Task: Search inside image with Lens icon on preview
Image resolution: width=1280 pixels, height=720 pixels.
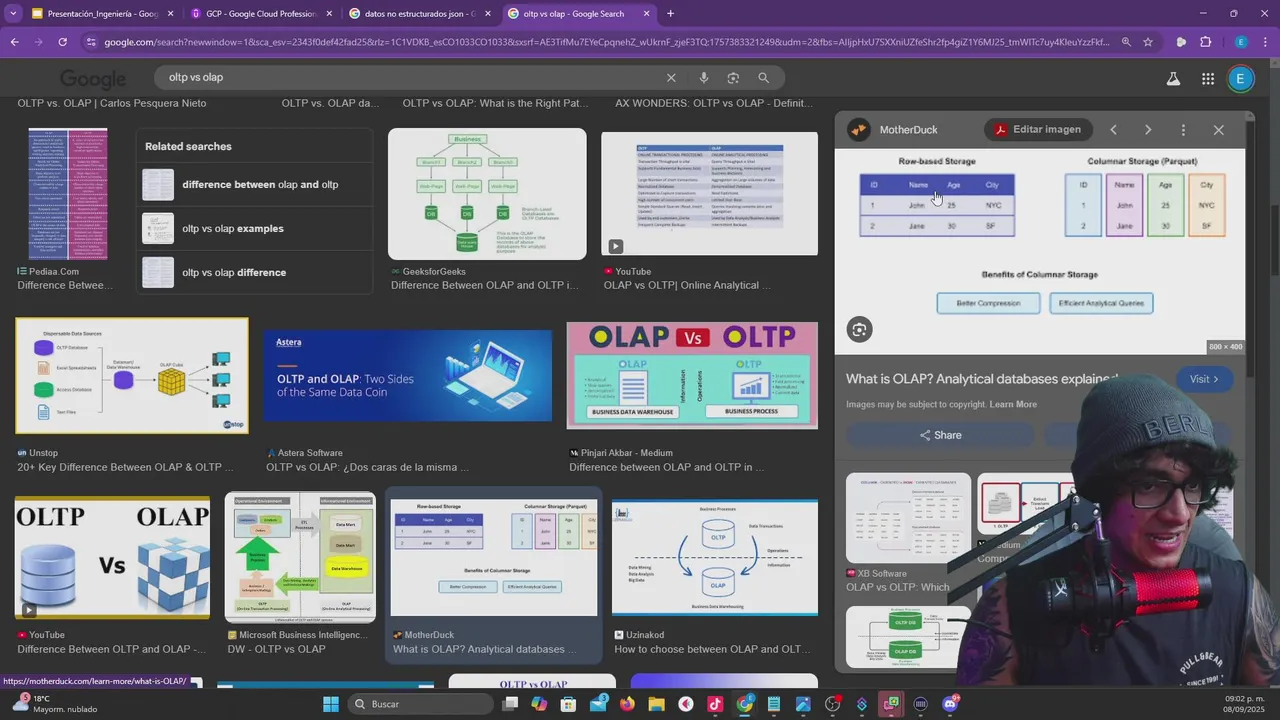Action: tap(859, 329)
